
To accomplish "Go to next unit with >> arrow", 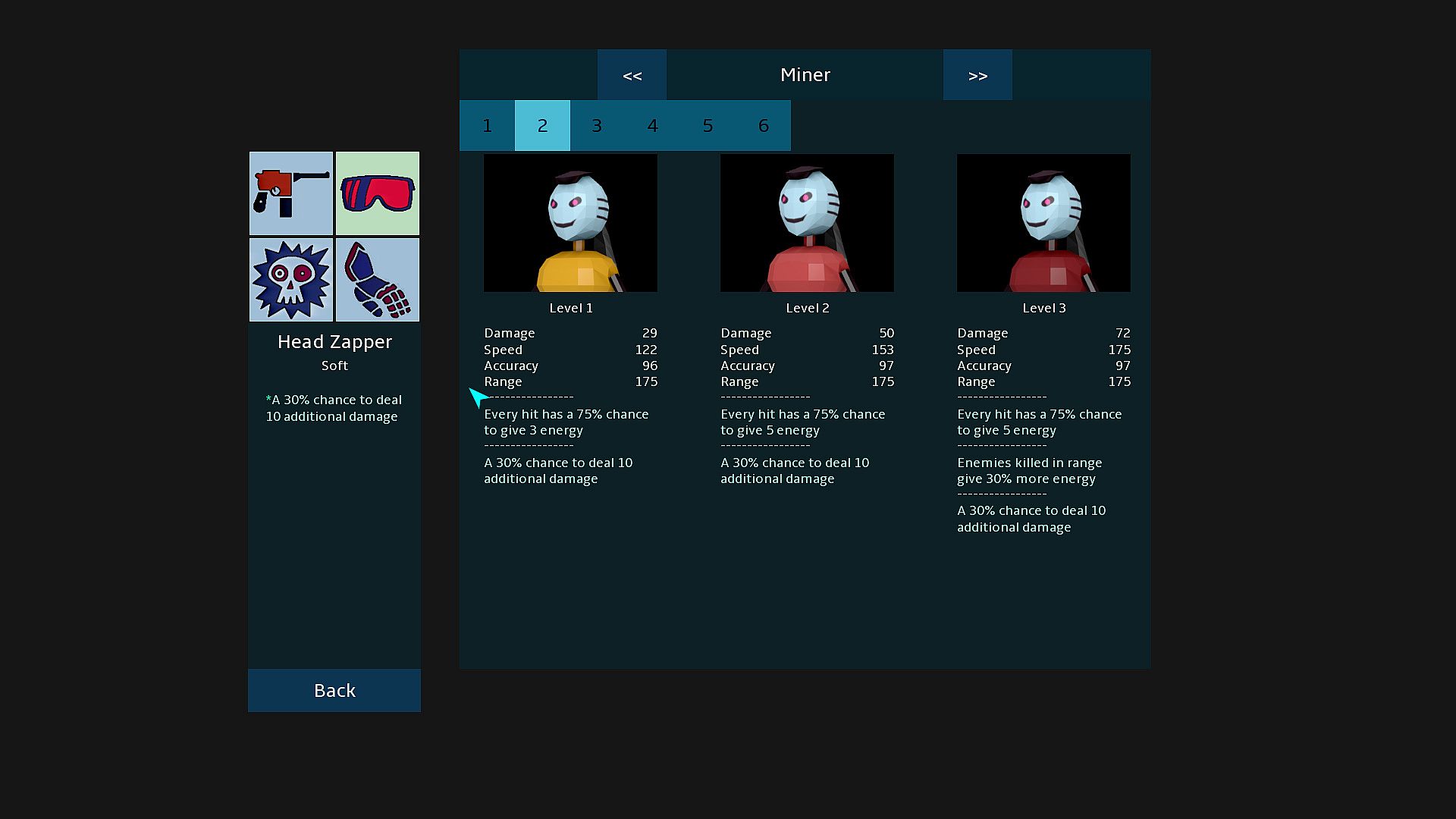I will coord(977,75).
